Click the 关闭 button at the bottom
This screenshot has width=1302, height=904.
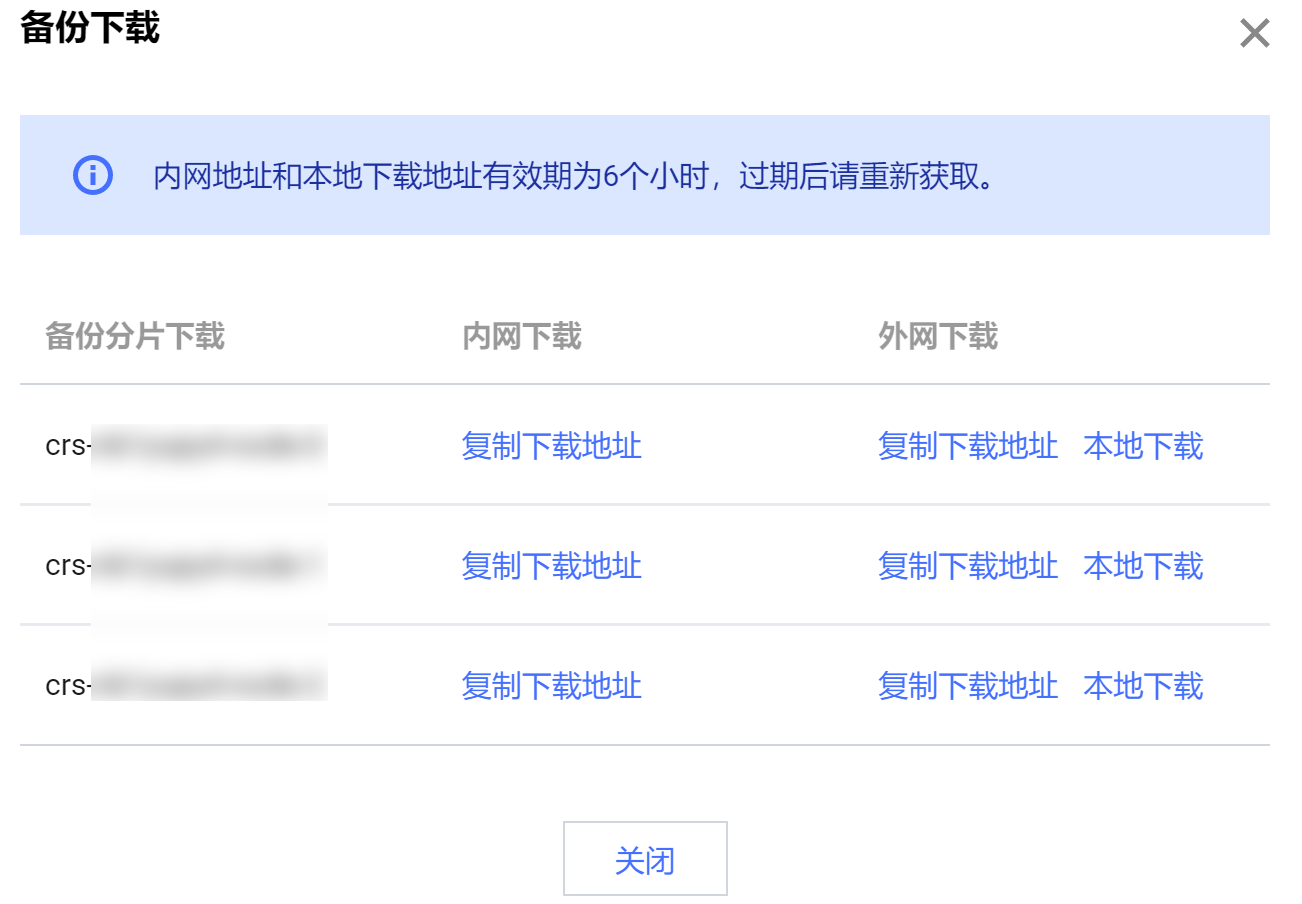[645, 859]
